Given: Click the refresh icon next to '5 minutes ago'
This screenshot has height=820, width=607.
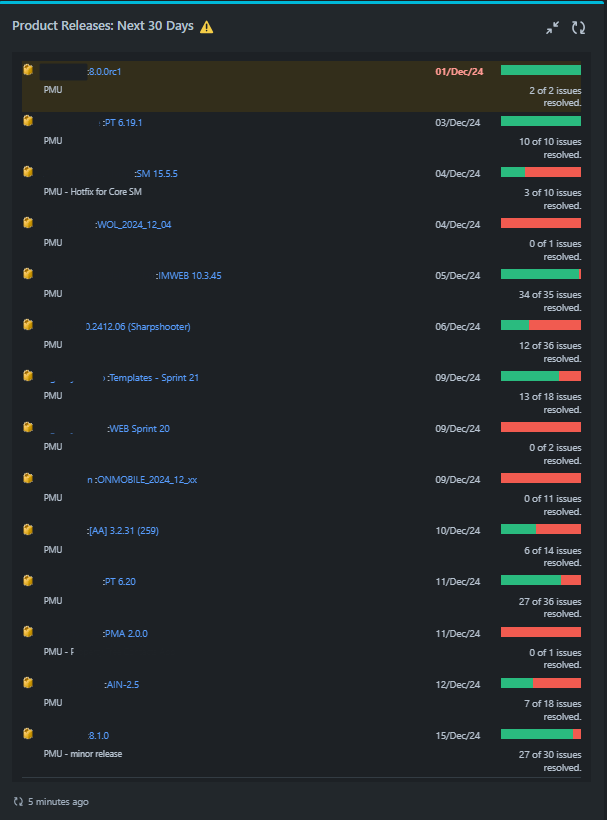Looking at the screenshot, I should pyautogui.click(x=18, y=801).
